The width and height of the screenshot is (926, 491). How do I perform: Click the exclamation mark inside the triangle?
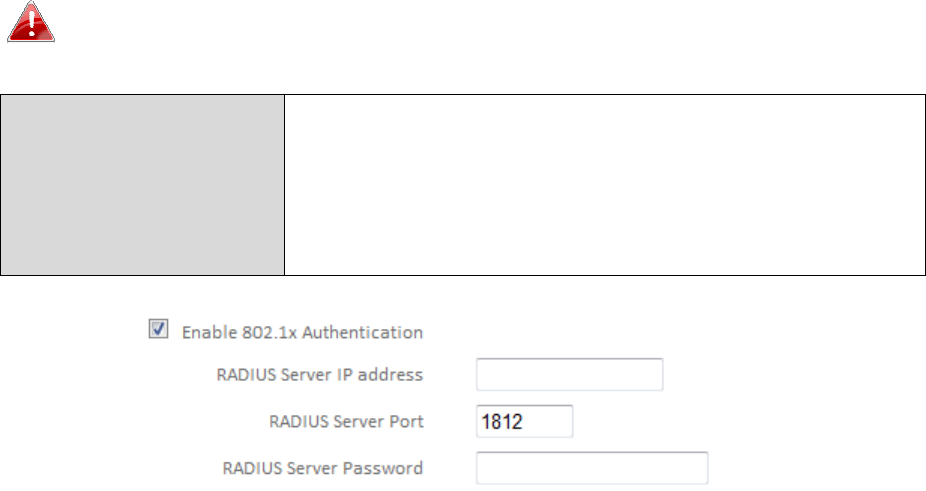coord(31,24)
